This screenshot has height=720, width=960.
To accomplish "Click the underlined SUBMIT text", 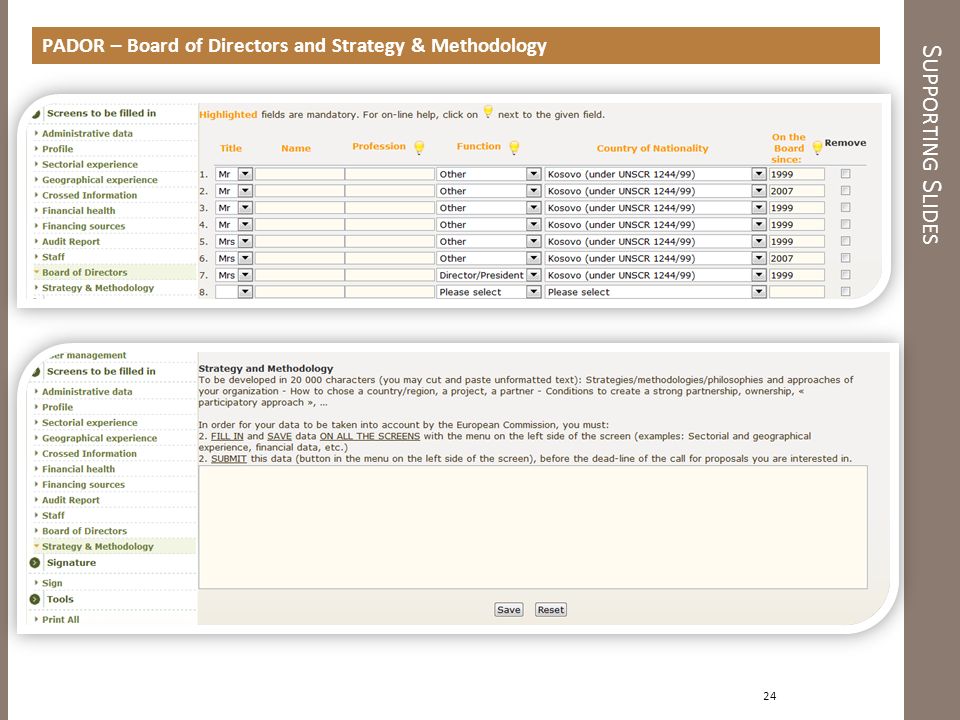I will coord(229,459).
